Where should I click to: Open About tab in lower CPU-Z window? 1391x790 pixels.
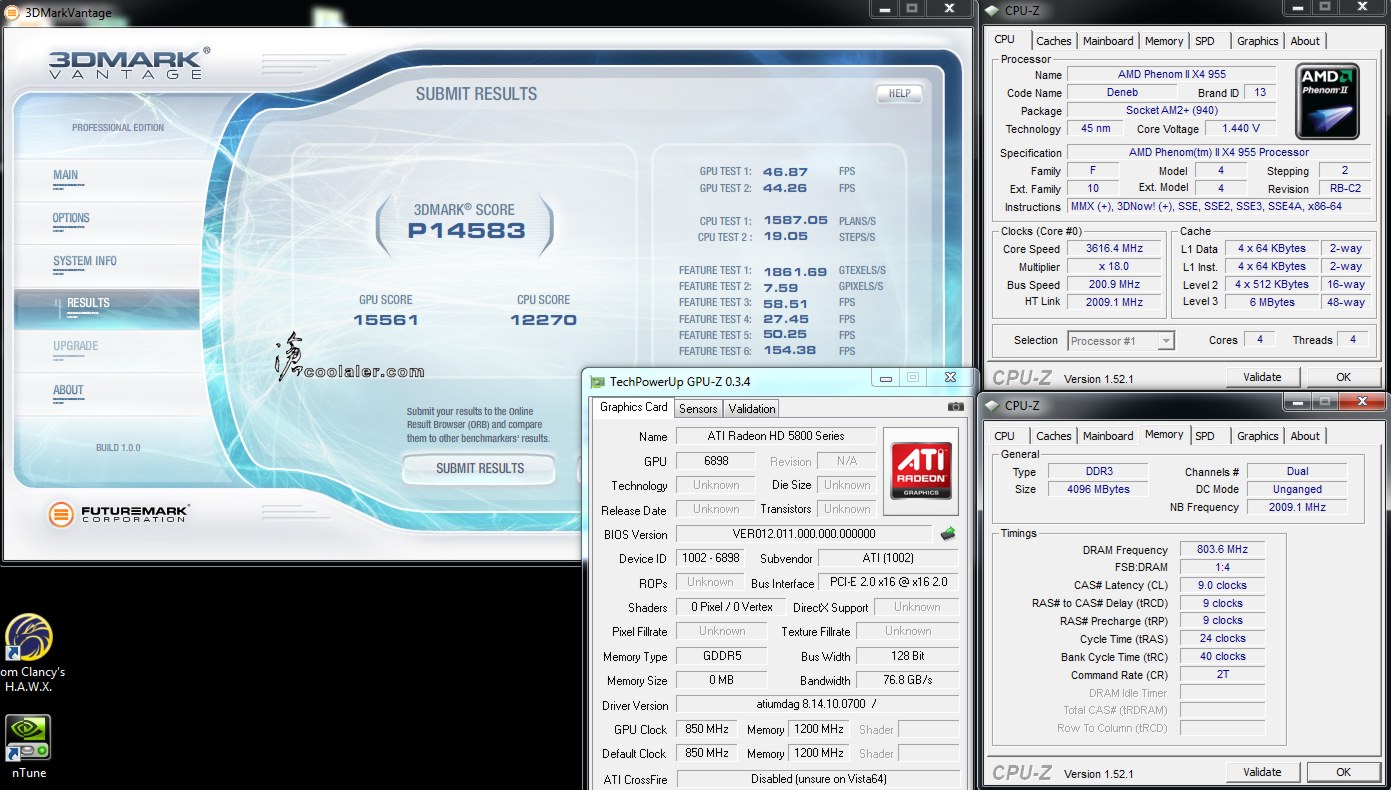1305,436
